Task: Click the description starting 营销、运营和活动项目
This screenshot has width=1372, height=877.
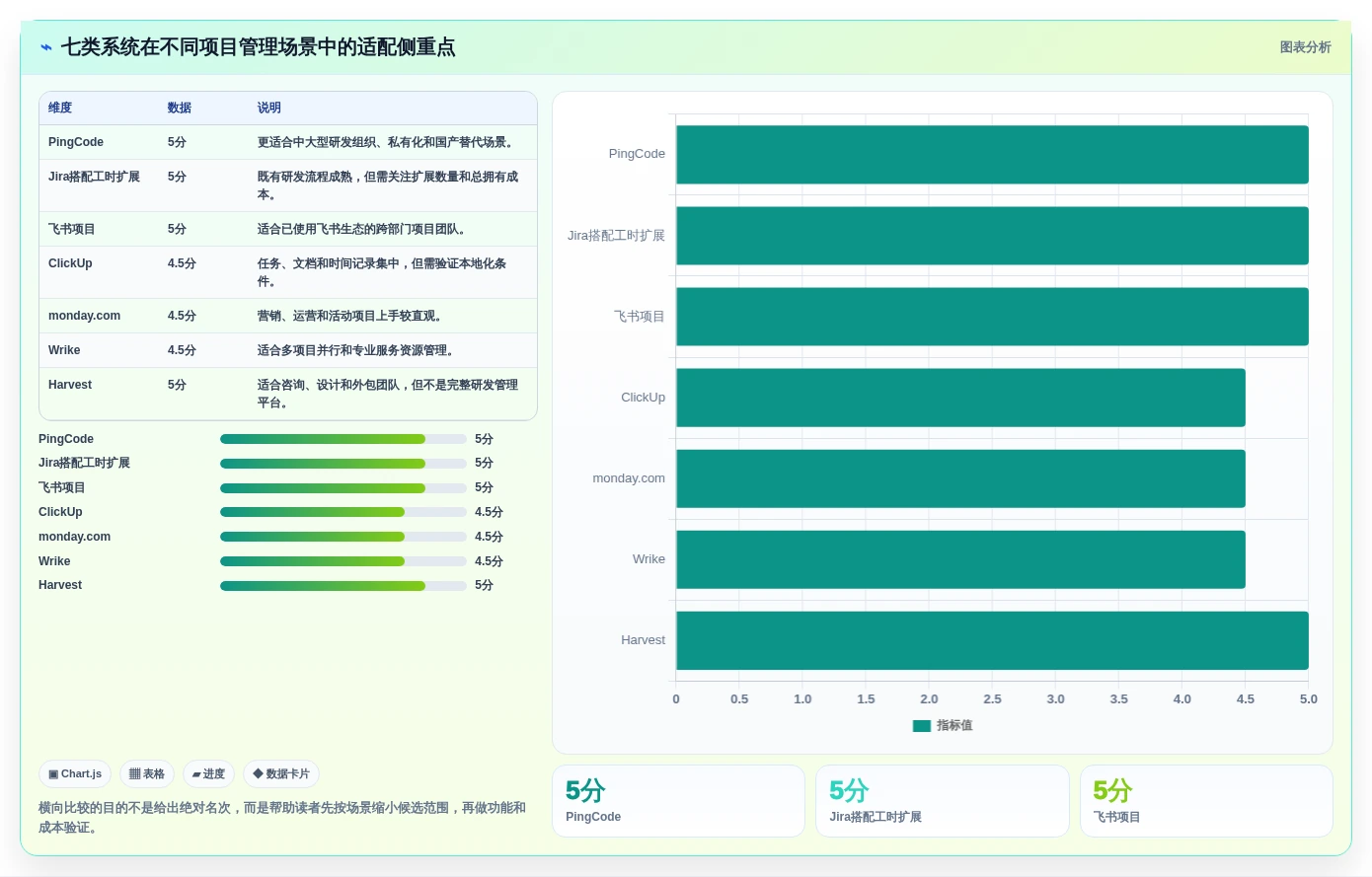Action: point(352,316)
